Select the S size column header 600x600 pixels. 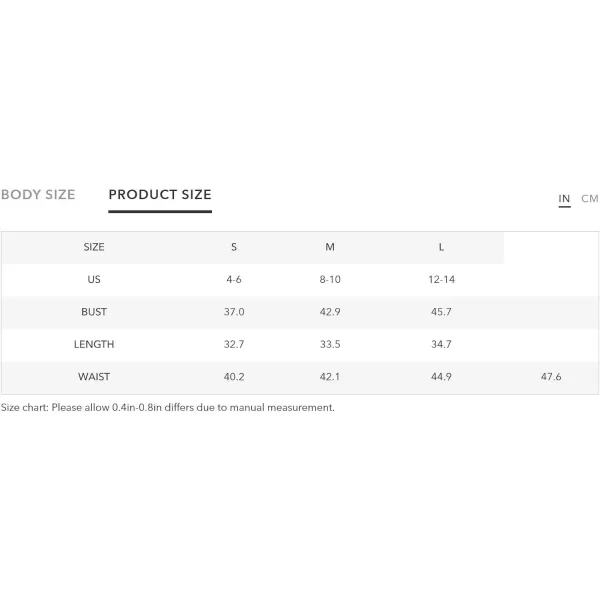234,247
